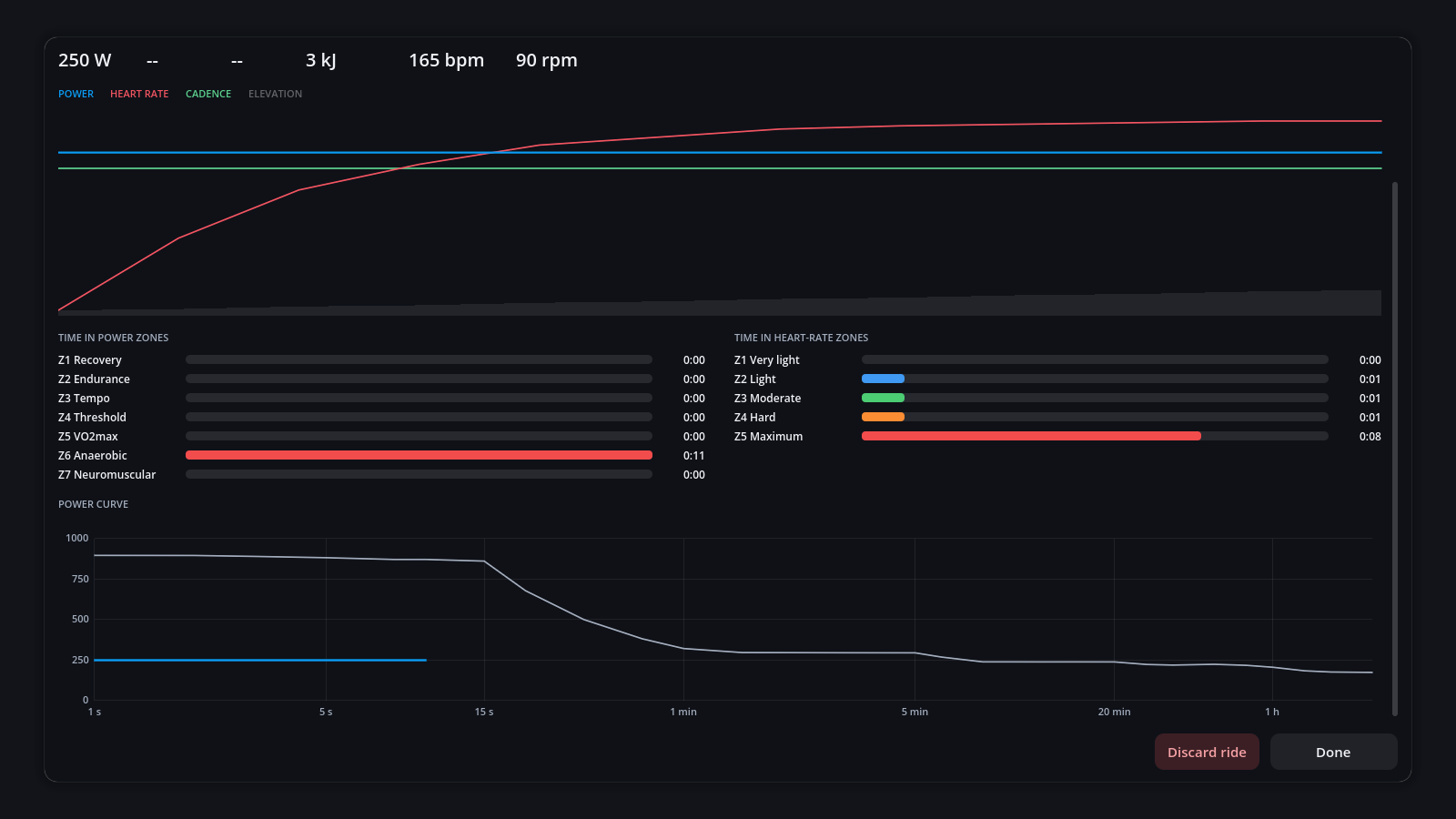
Task: Click the Z5 VO2max label
Action: point(88,437)
